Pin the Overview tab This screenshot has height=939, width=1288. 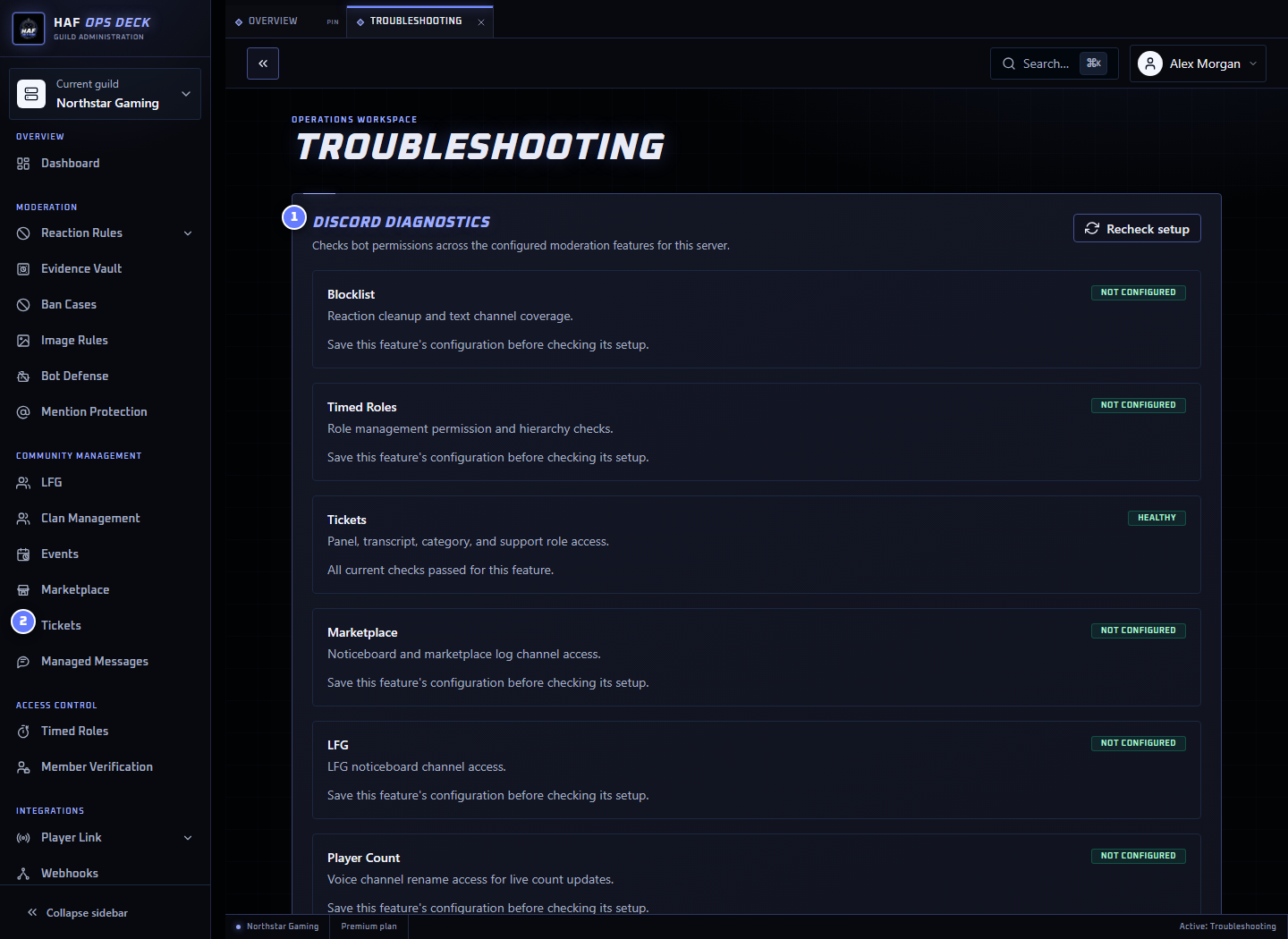[333, 21]
